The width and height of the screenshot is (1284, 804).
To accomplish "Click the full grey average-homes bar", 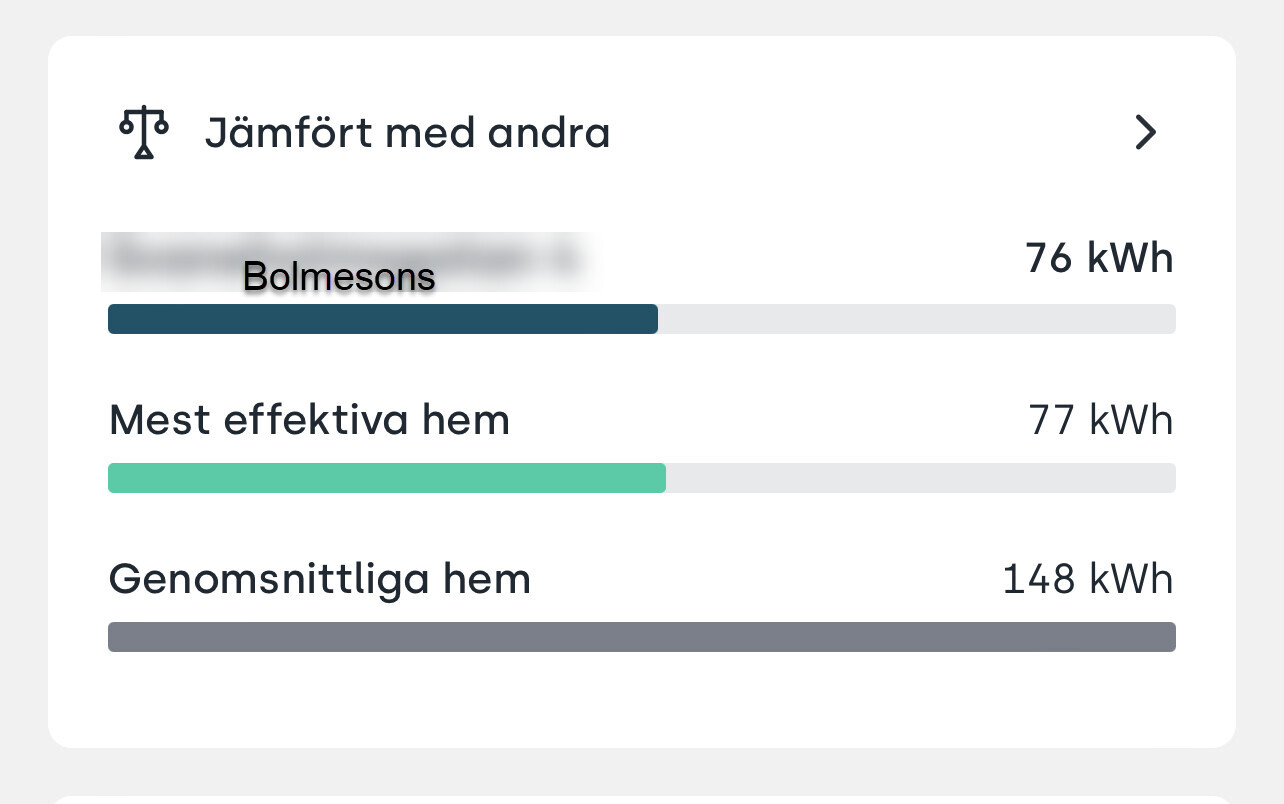I will 641,637.
